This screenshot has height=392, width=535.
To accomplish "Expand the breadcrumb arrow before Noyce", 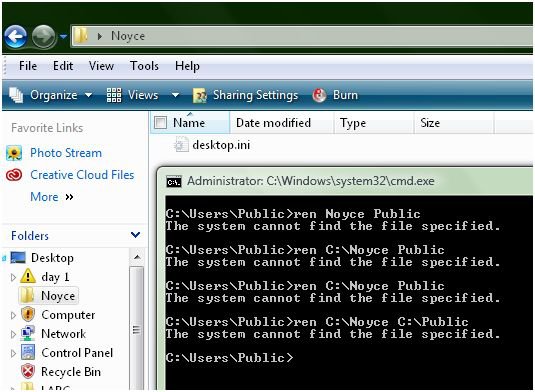I will (100, 36).
